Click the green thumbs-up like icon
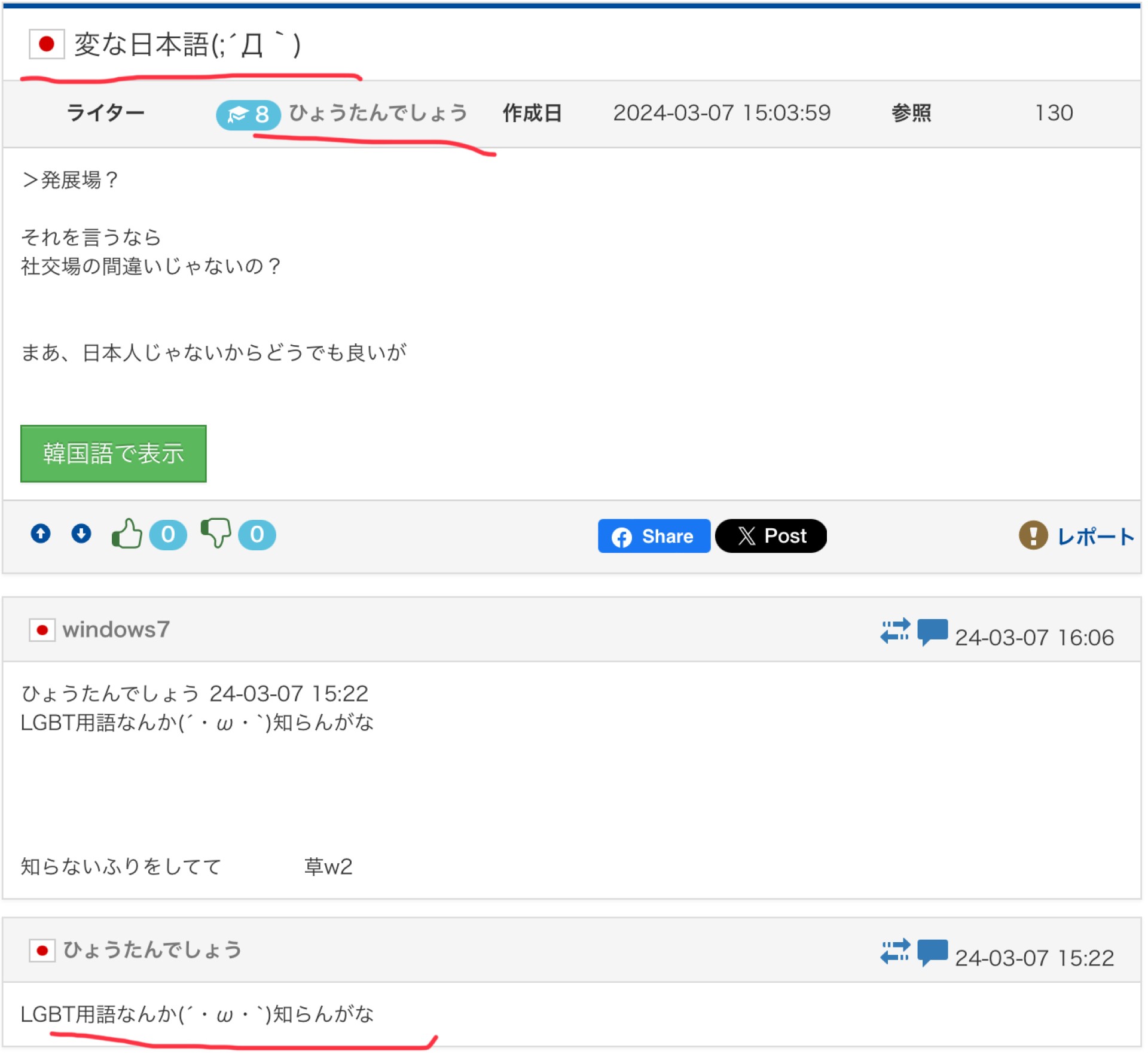Viewport: 1148px width, 1060px height. 127,534
